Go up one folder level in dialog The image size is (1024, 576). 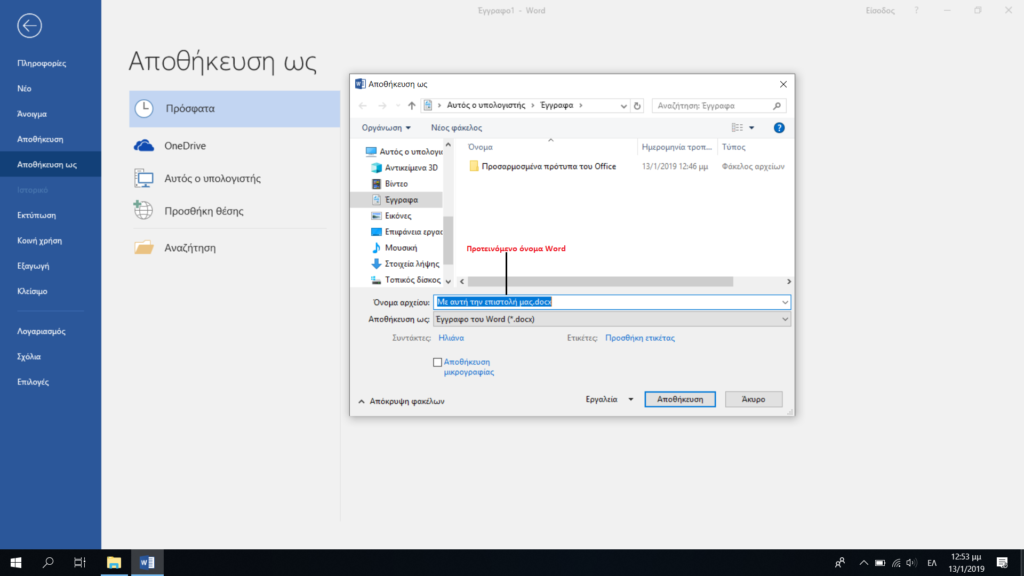pos(411,106)
